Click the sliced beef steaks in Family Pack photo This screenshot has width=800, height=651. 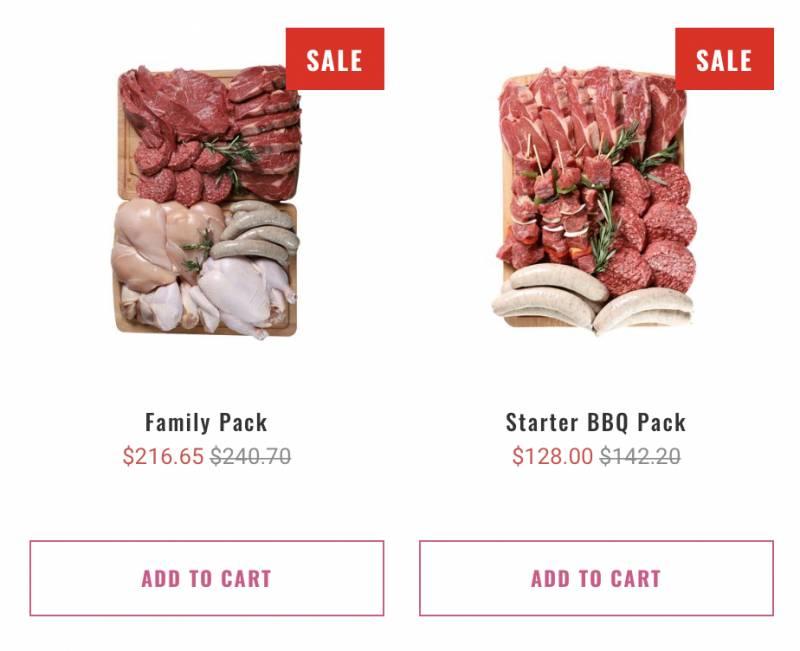266,132
